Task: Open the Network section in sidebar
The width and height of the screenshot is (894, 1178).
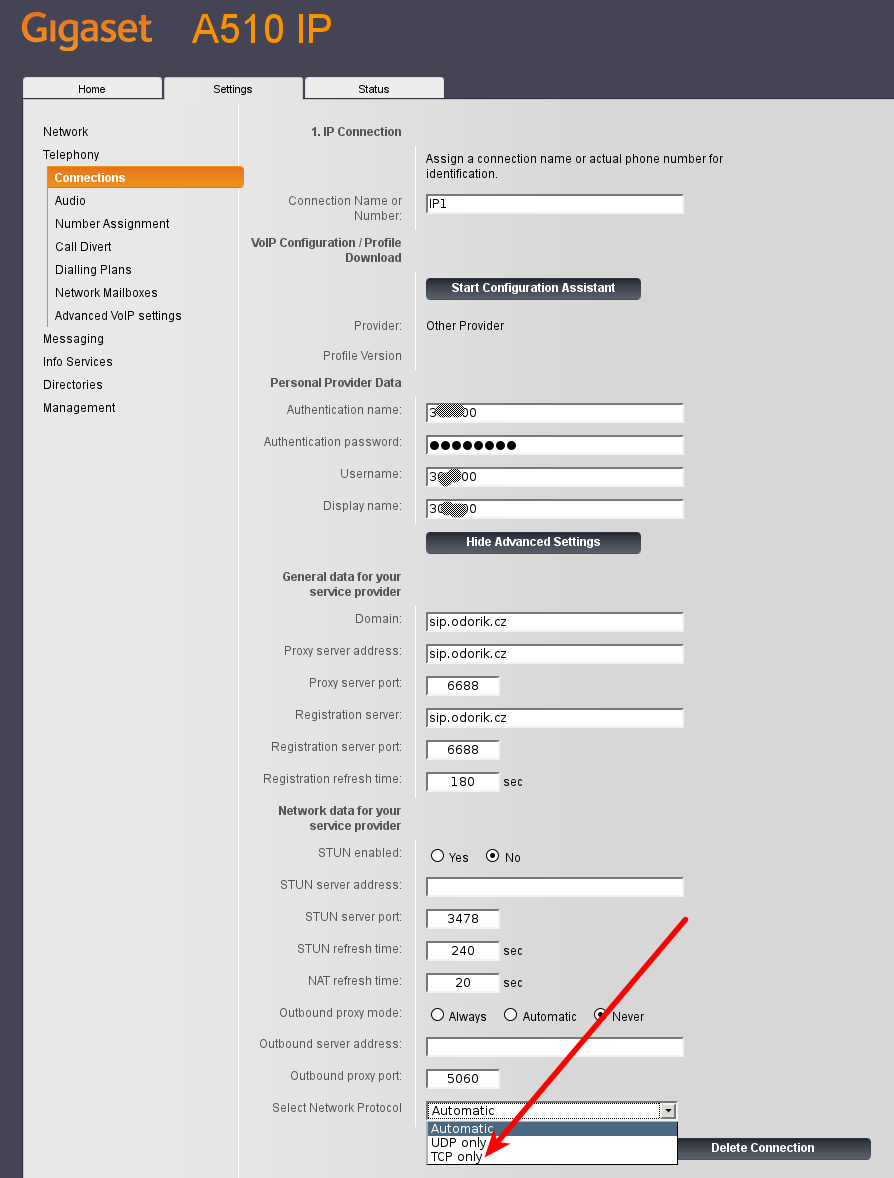Action: (65, 132)
